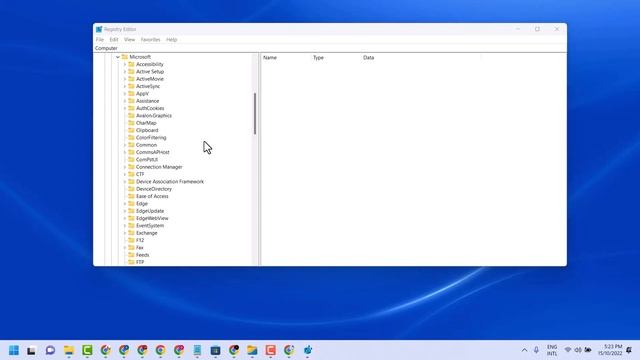Open the File menu
This screenshot has height=360, width=640.
pyautogui.click(x=100, y=40)
